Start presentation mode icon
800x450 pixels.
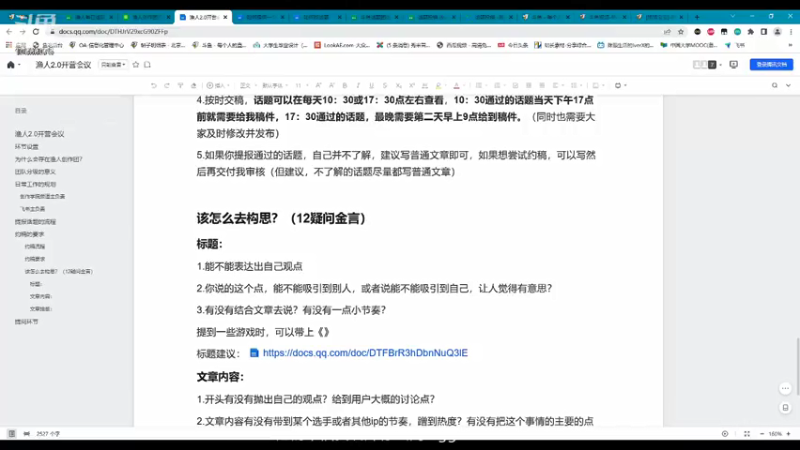pos(734,65)
